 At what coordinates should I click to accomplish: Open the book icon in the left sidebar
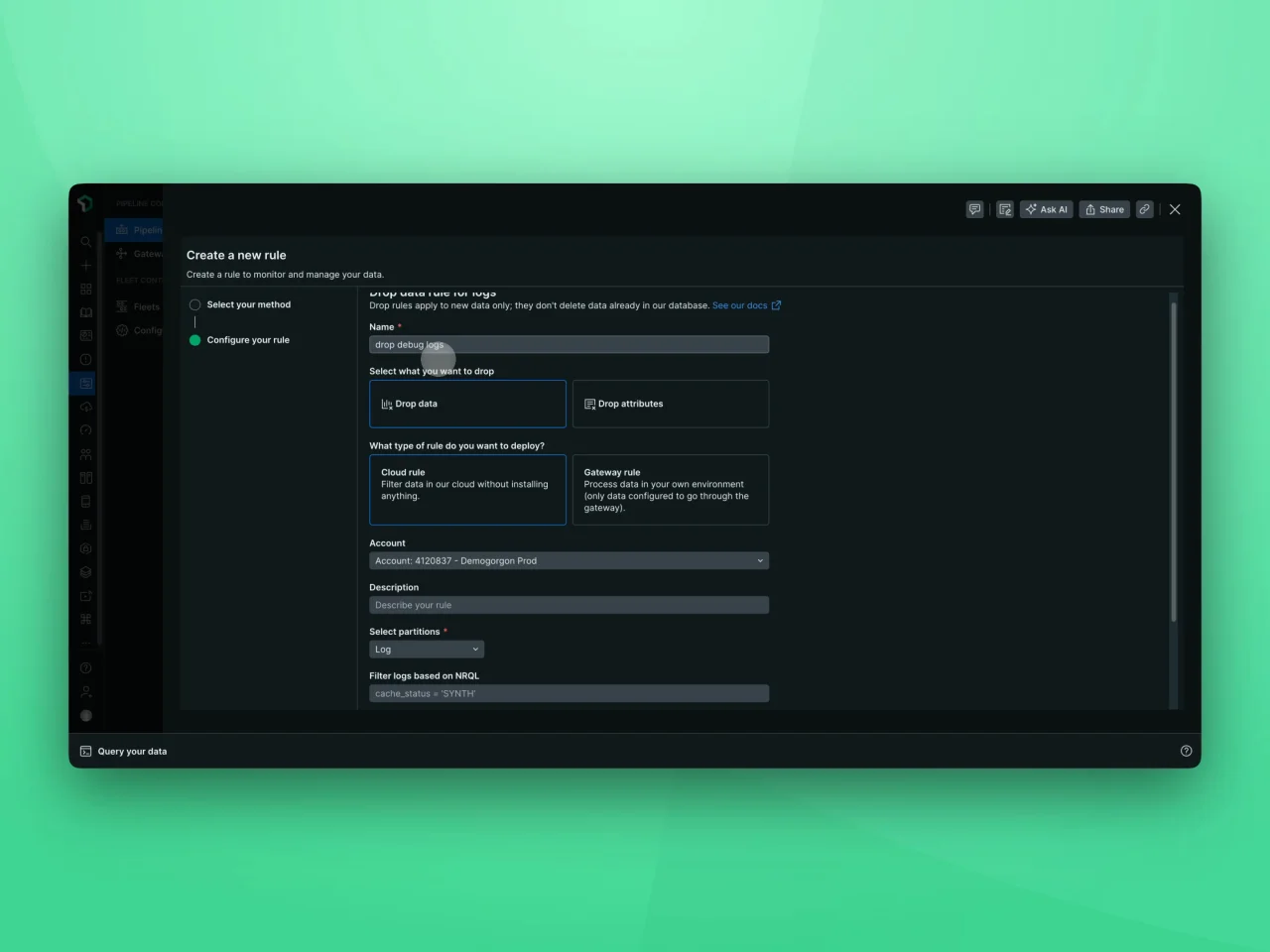tap(85, 312)
